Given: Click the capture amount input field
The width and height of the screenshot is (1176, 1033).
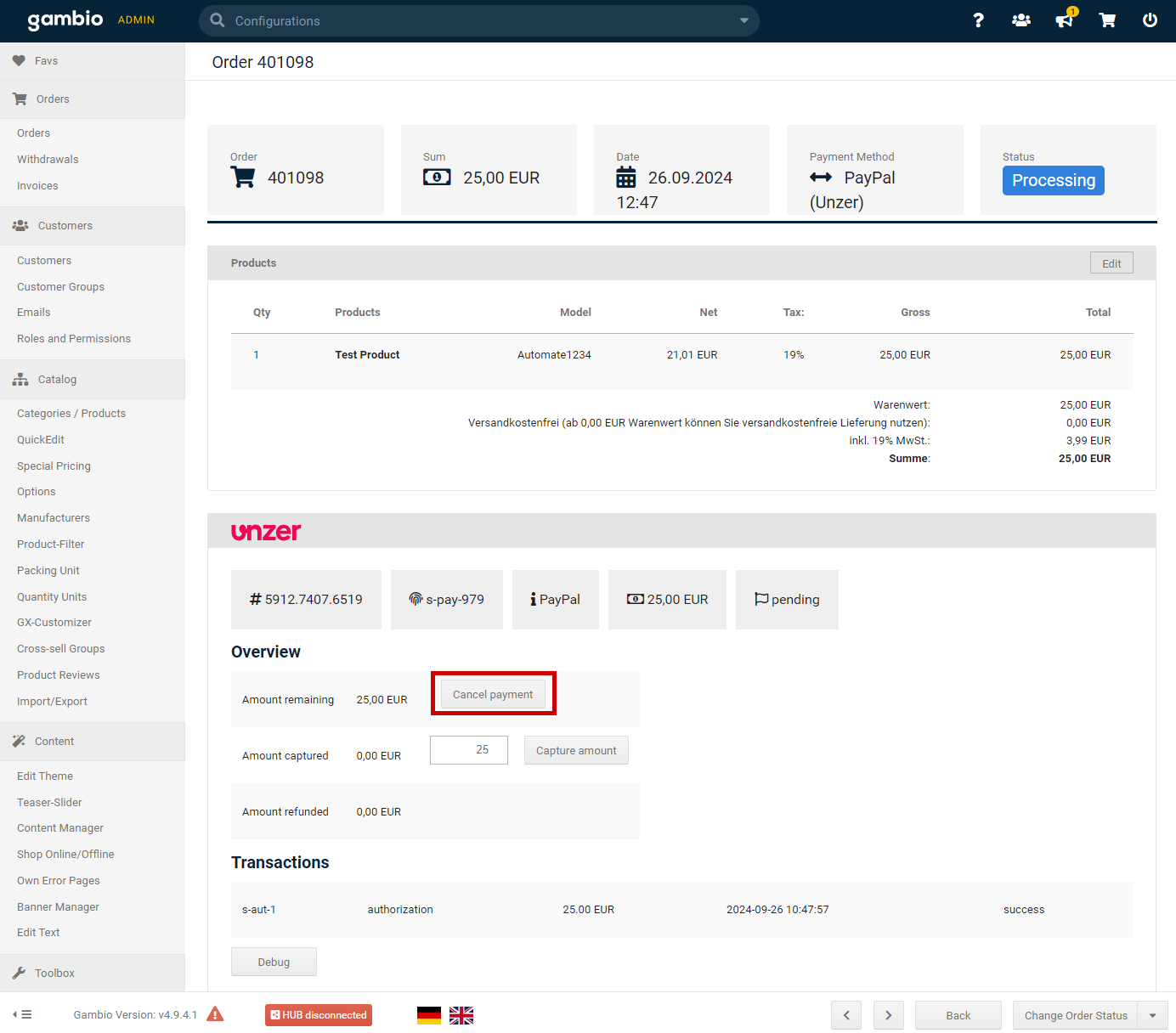Looking at the screenshot, I should [469, 750].
